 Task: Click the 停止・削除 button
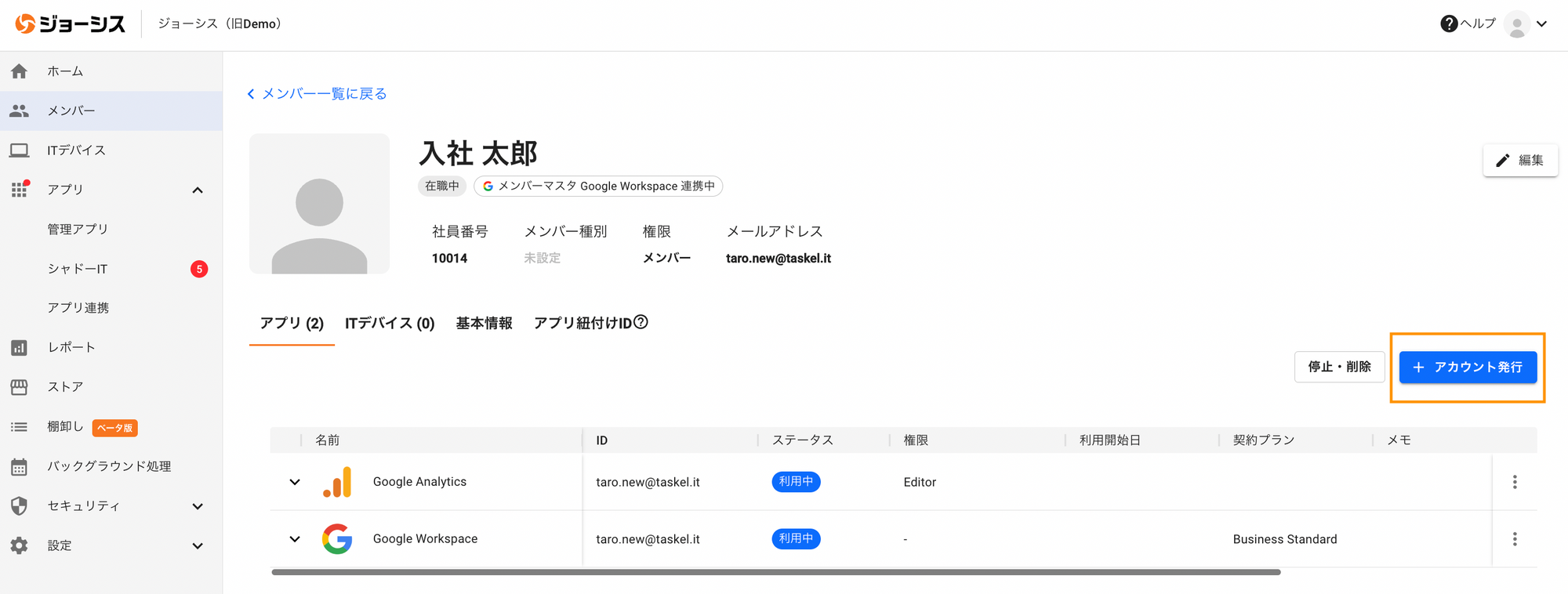coord(1338,367)
